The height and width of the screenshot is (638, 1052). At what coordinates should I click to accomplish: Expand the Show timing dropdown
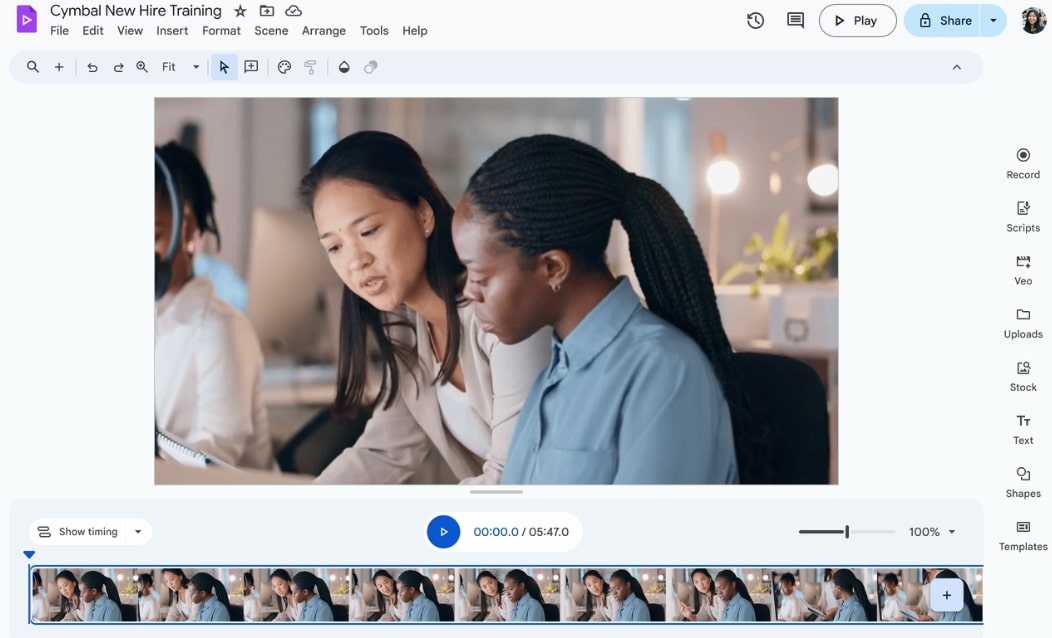coord(138,532)
